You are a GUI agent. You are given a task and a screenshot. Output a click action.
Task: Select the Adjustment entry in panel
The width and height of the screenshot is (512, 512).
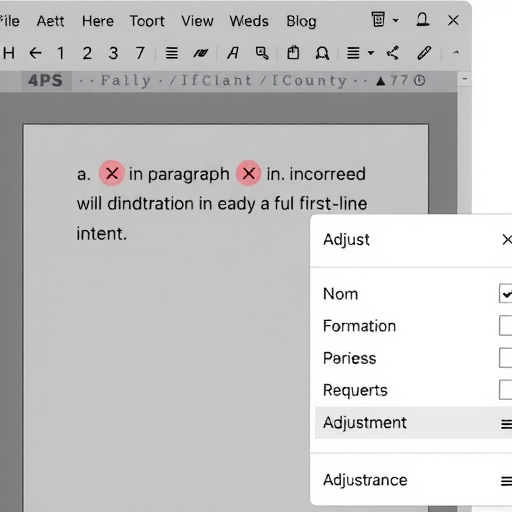click(x=413, y=423)
